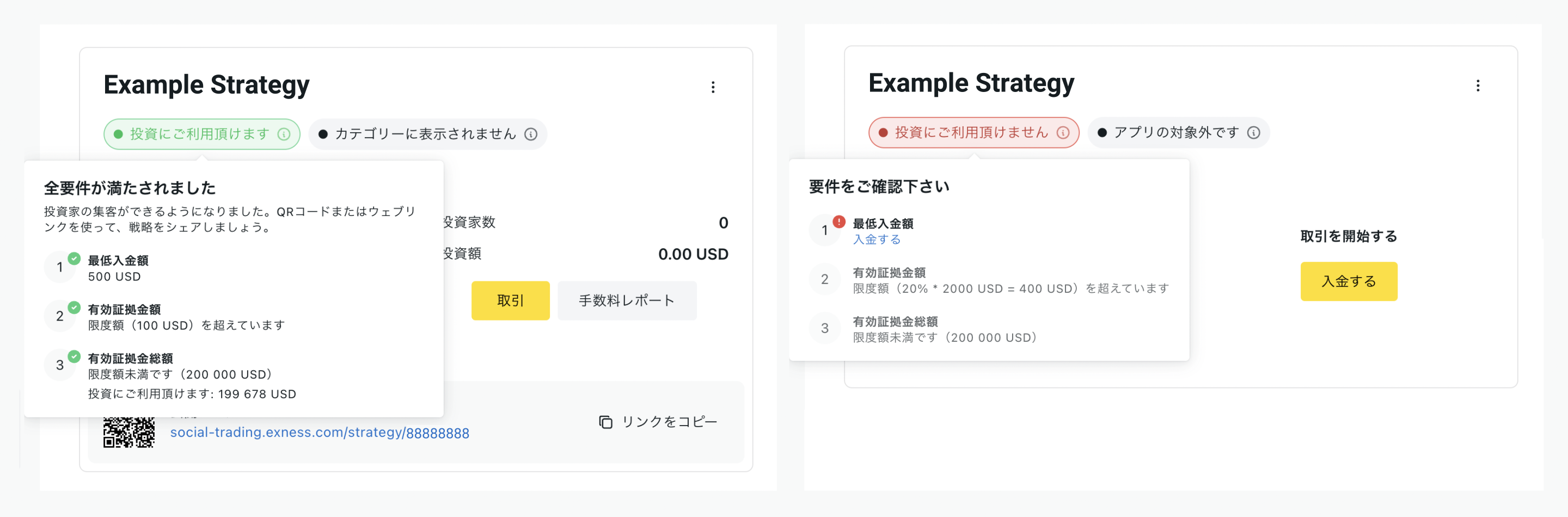Click the copy icon next to リンクをコピー
The image size is (1568, 517).
pyautogui.click(x=605, y=422)
